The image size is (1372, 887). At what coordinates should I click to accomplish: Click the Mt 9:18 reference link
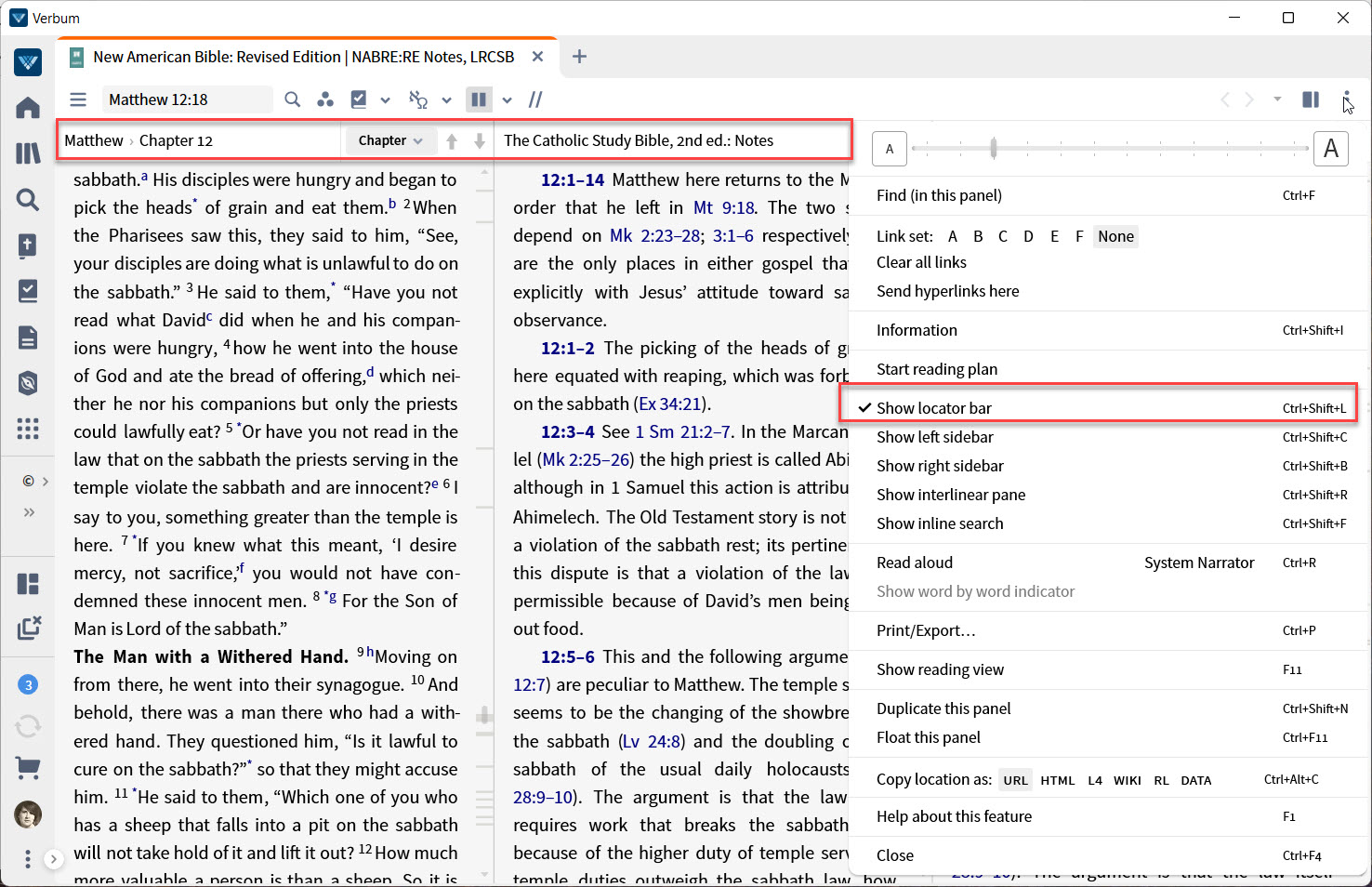(724, 207)
